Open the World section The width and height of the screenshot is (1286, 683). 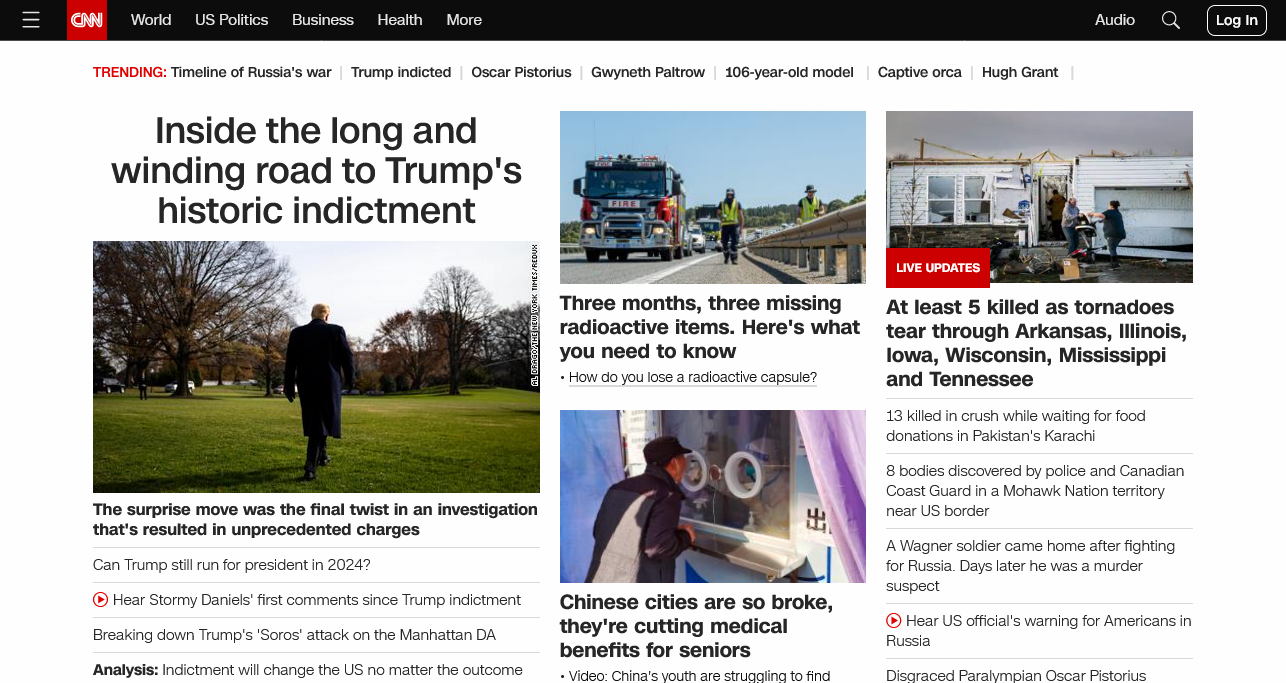pos(151,20)
